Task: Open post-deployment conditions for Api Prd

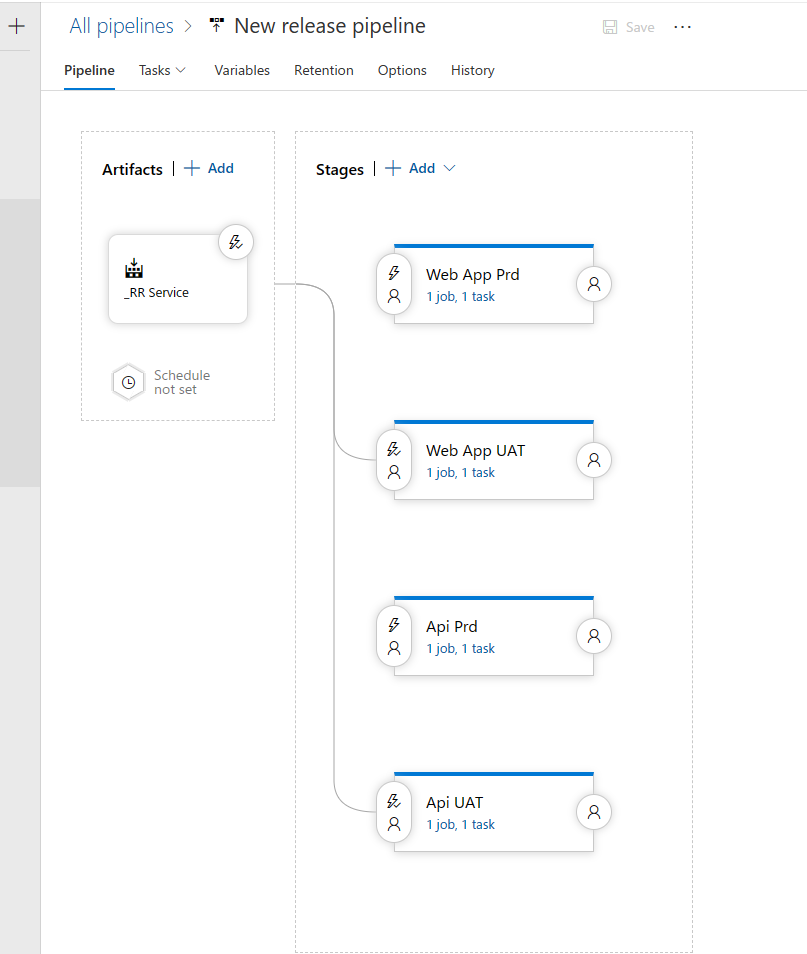Action: click(594, 636)
